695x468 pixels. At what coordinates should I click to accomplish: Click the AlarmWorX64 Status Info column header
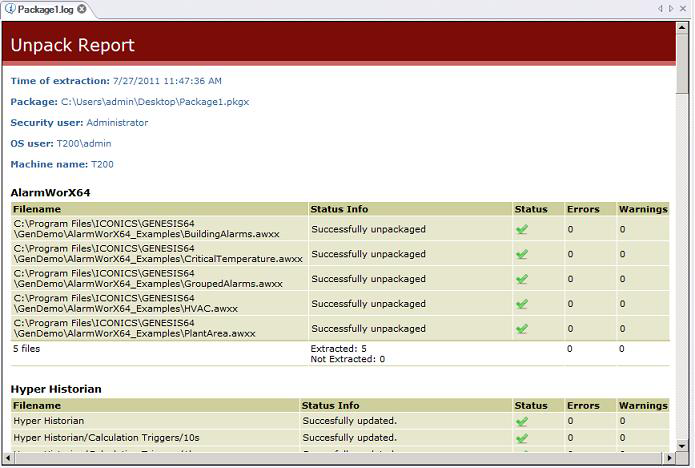point(339,209)
